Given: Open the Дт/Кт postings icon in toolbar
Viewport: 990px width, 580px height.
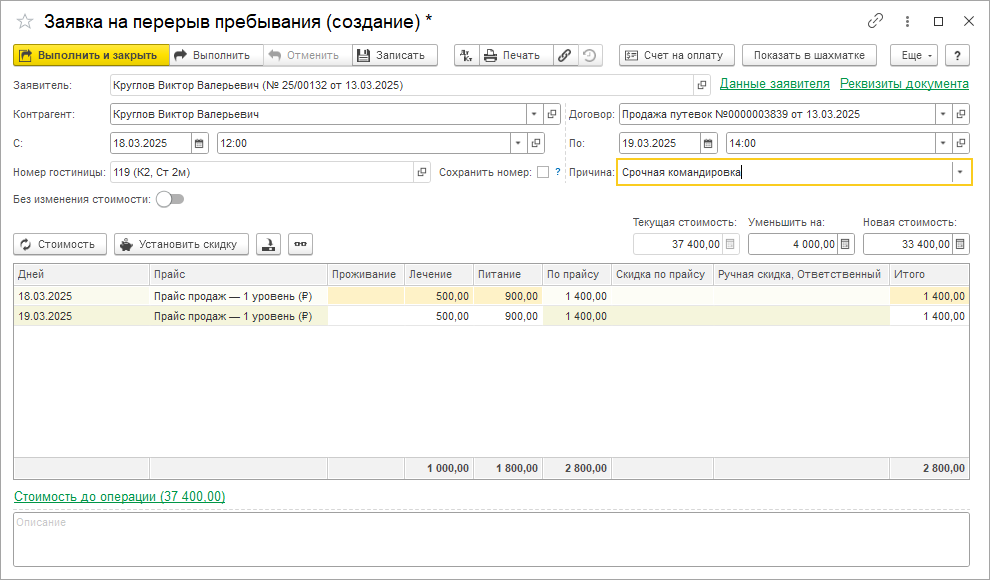Looking at the screenshot, I should (466, 56).
